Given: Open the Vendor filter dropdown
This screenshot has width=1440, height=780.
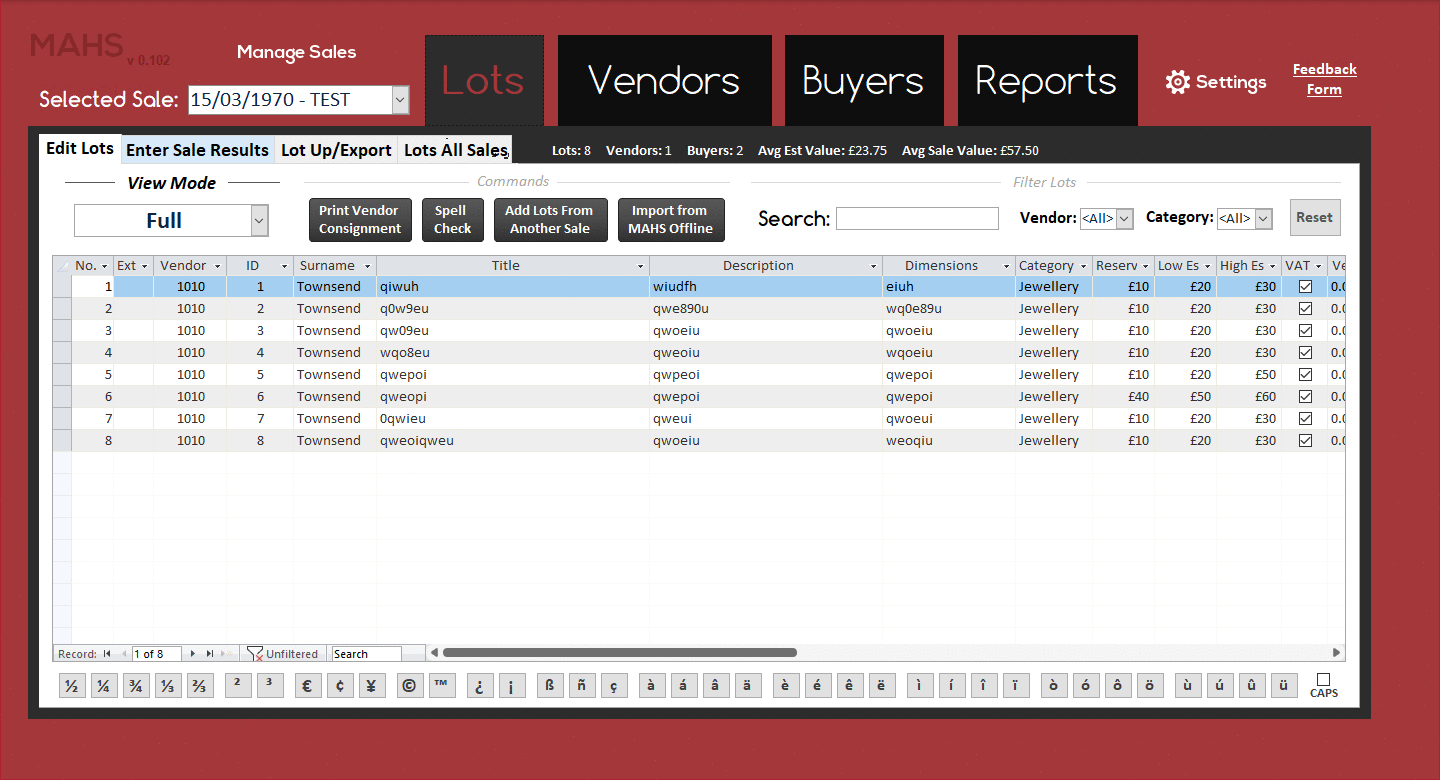Looking at the screenshot, I should tap(1124, 218).
